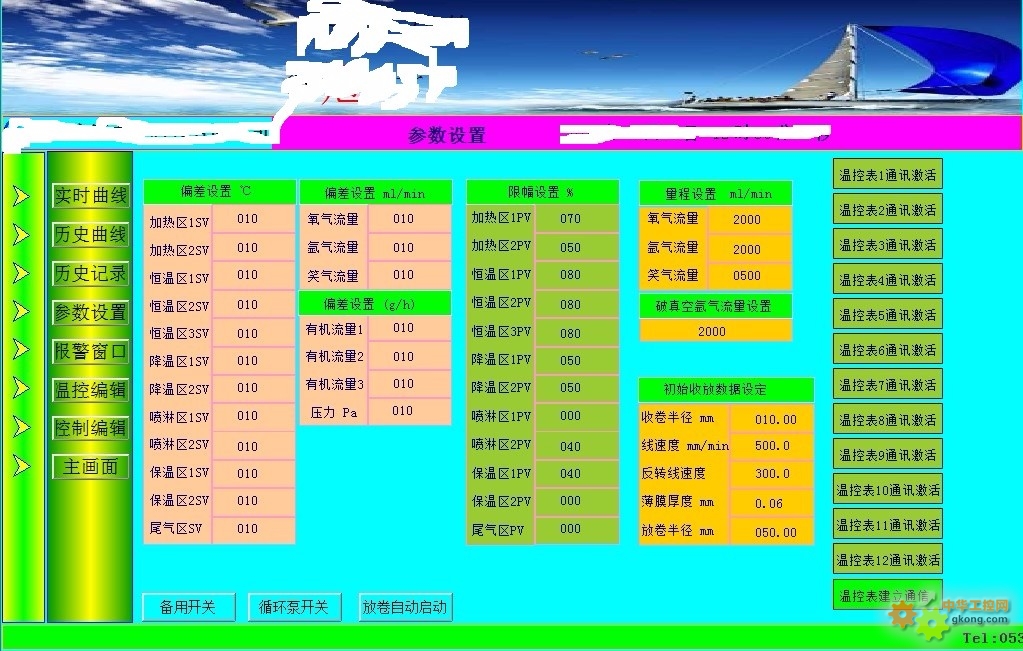1023x651 pixels.
Task: Edit 反转线速度 value 300.0
Action: 771,474
